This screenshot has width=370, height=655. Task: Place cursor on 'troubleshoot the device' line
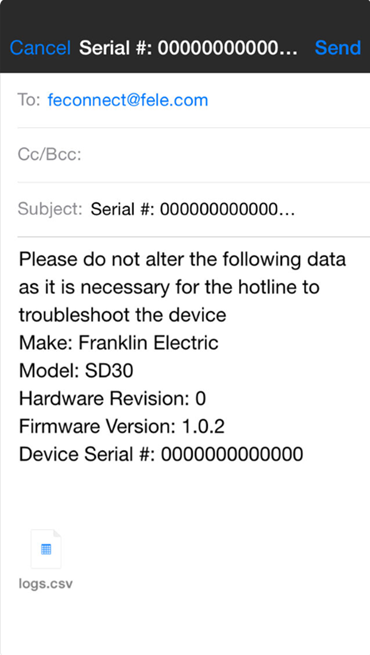[122, 315]
